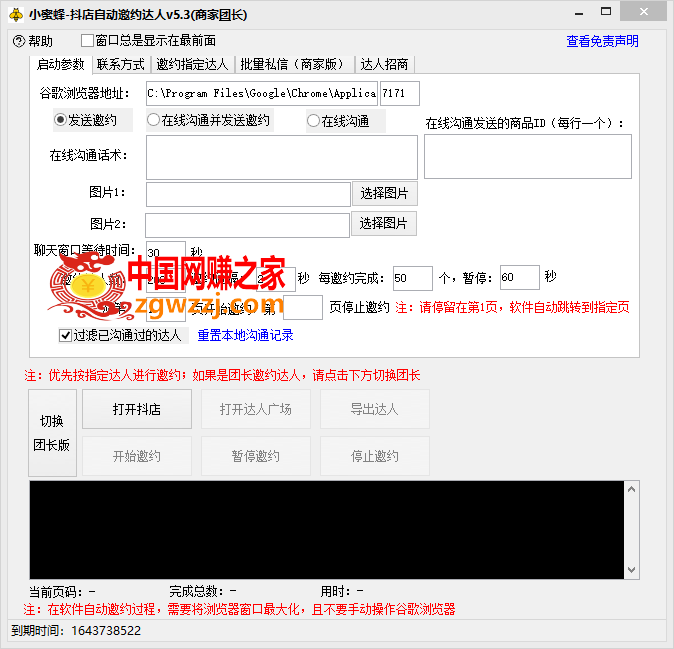Switch to 联系方式 tab
The image size is (674, 649).
120,64
